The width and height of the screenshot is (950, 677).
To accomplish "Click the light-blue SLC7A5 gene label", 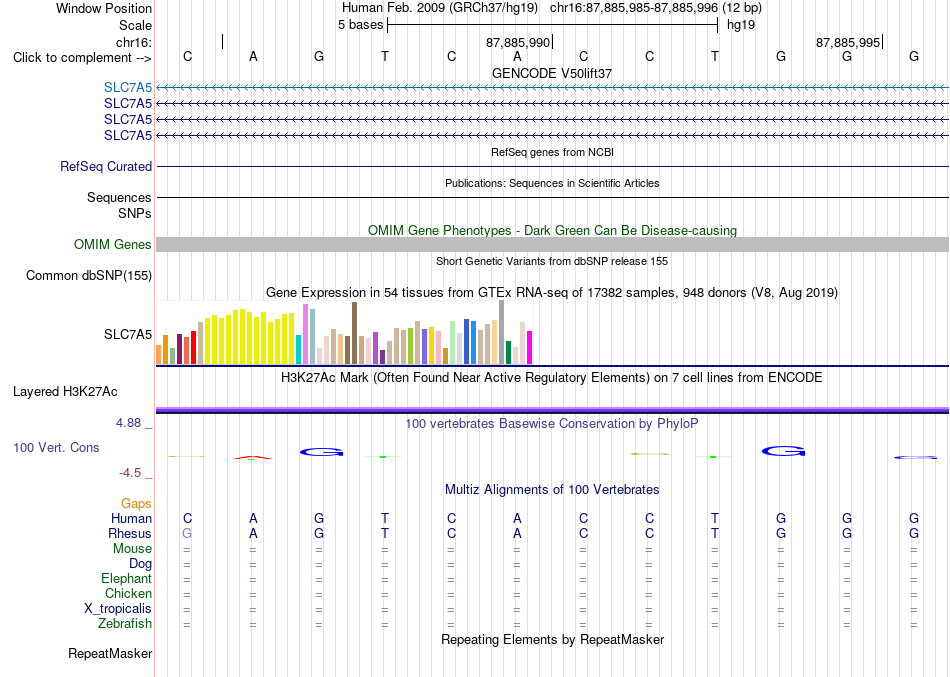I will (128, 87).
